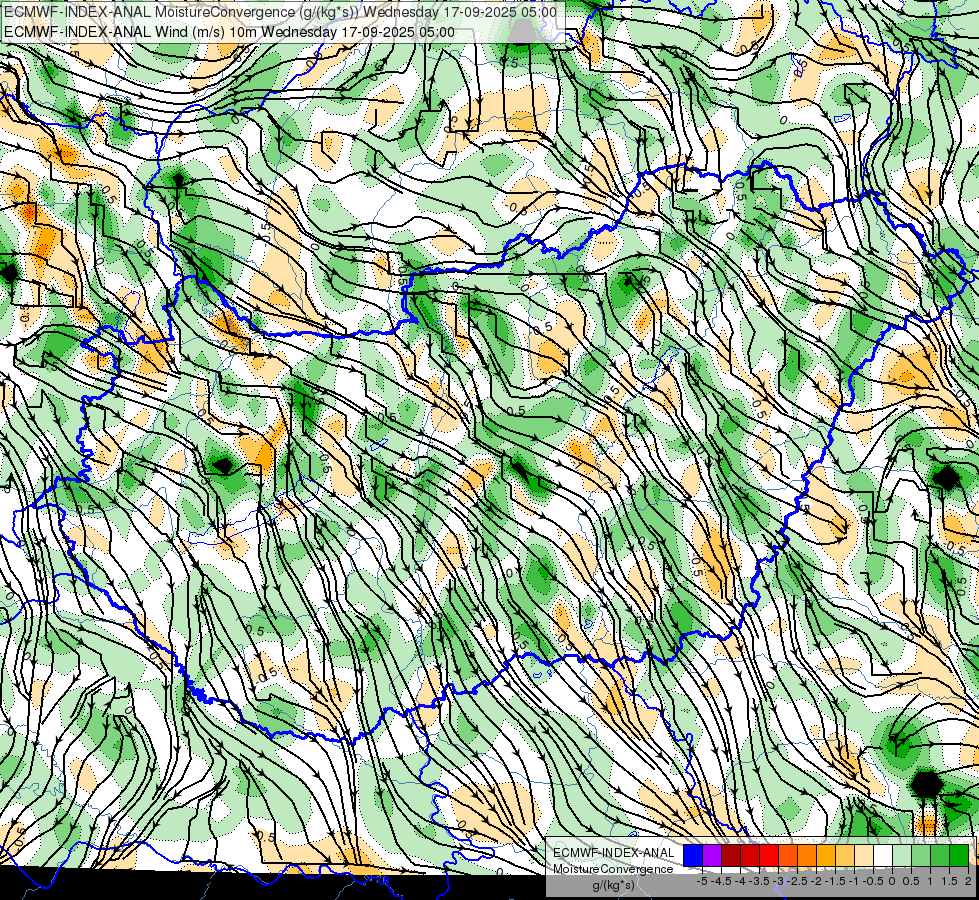This screenshot has width=979, height=900.
Task: Select the darkest green swatch between 1.5 and 2
Action: pos(959,855)
